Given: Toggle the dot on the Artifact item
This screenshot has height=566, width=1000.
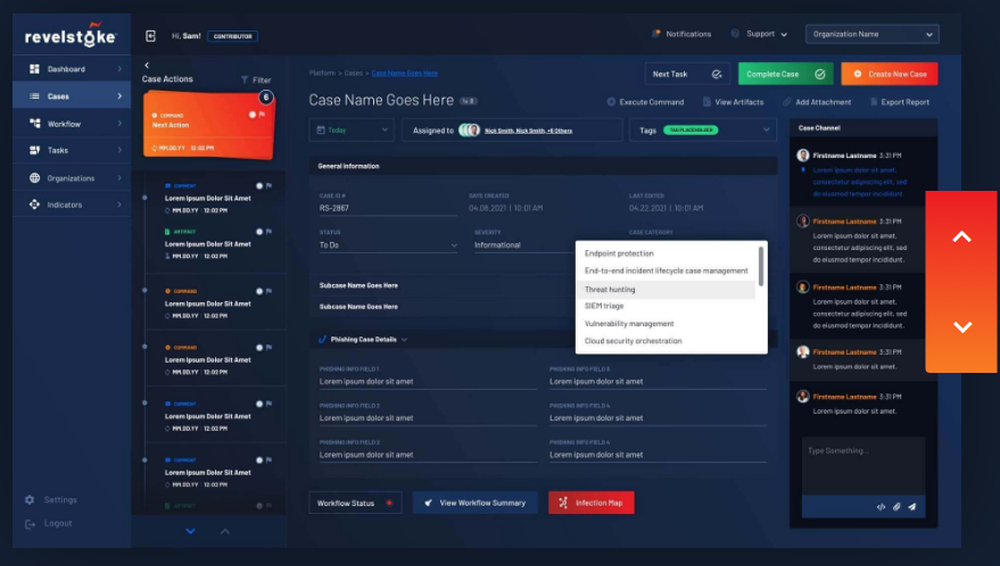Looking at the screenshot, I should click(x=259, y=232).
